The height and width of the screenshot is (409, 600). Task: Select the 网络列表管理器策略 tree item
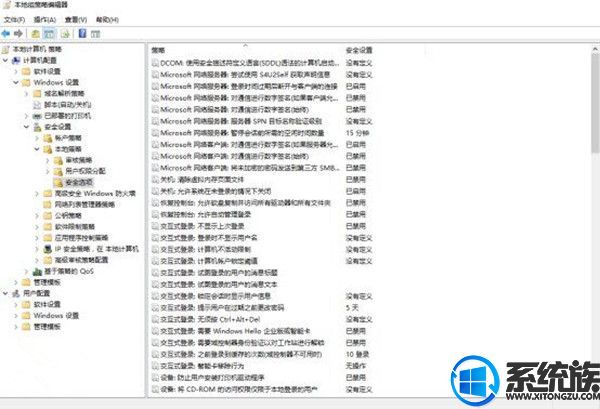[85, 205]
